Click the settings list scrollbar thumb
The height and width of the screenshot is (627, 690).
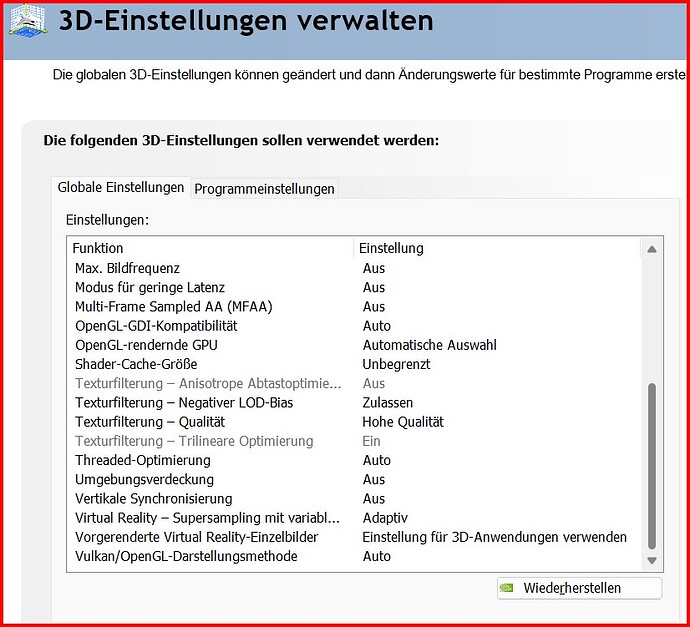point(652,466)
